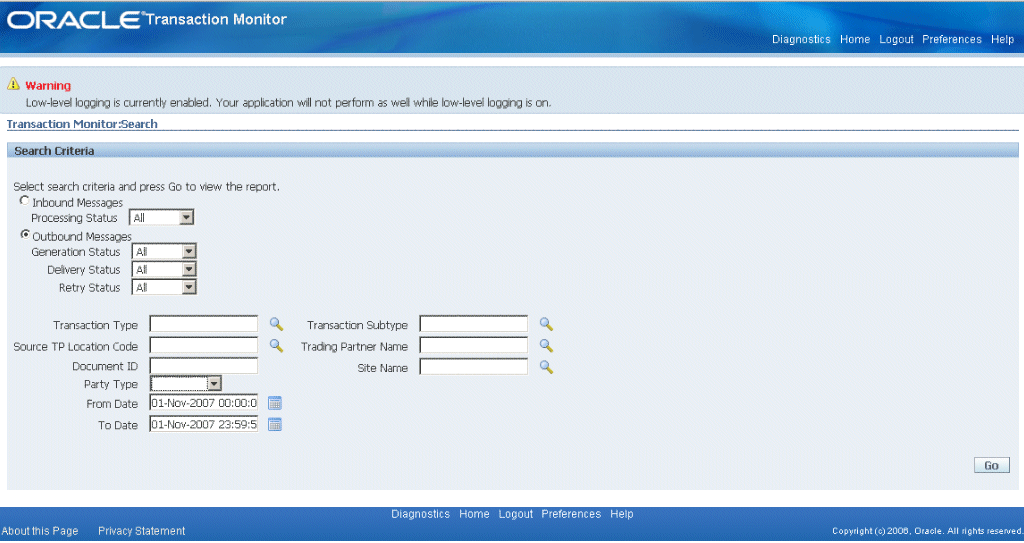Click the Copyright 2006 Oracle text
1024x543 pixels.
(927, 531)
